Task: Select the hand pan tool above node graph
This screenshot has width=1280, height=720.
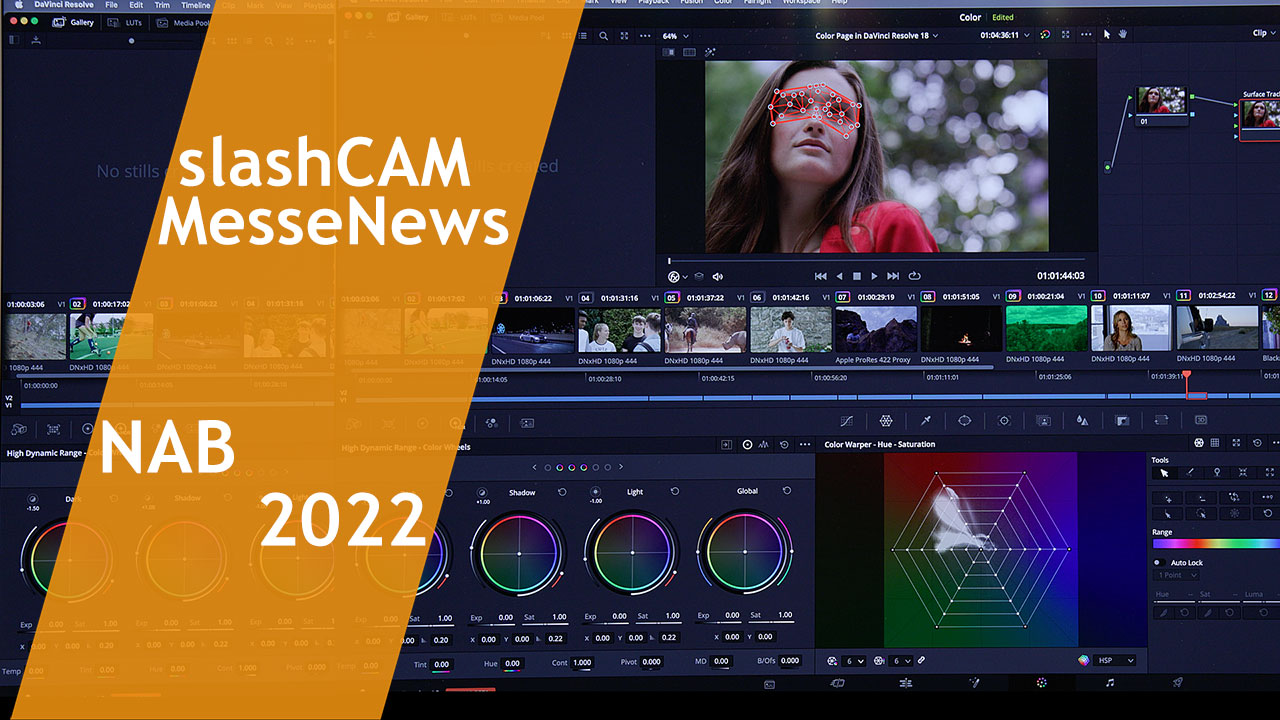Action: tap(1123, 34)
